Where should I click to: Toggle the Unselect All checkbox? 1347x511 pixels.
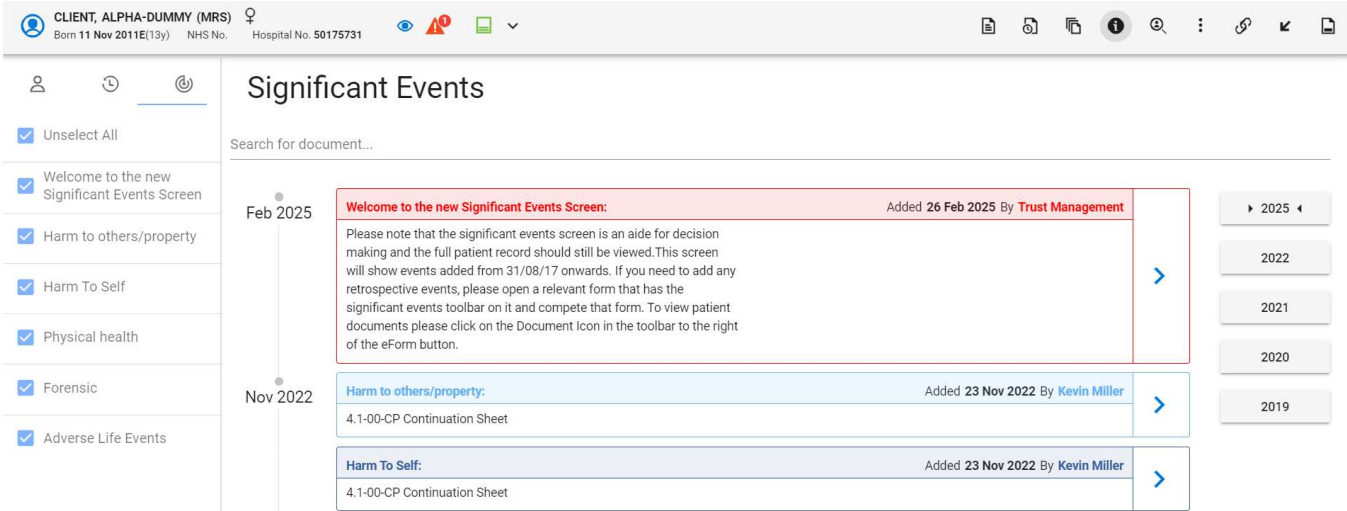click(27, 136)
